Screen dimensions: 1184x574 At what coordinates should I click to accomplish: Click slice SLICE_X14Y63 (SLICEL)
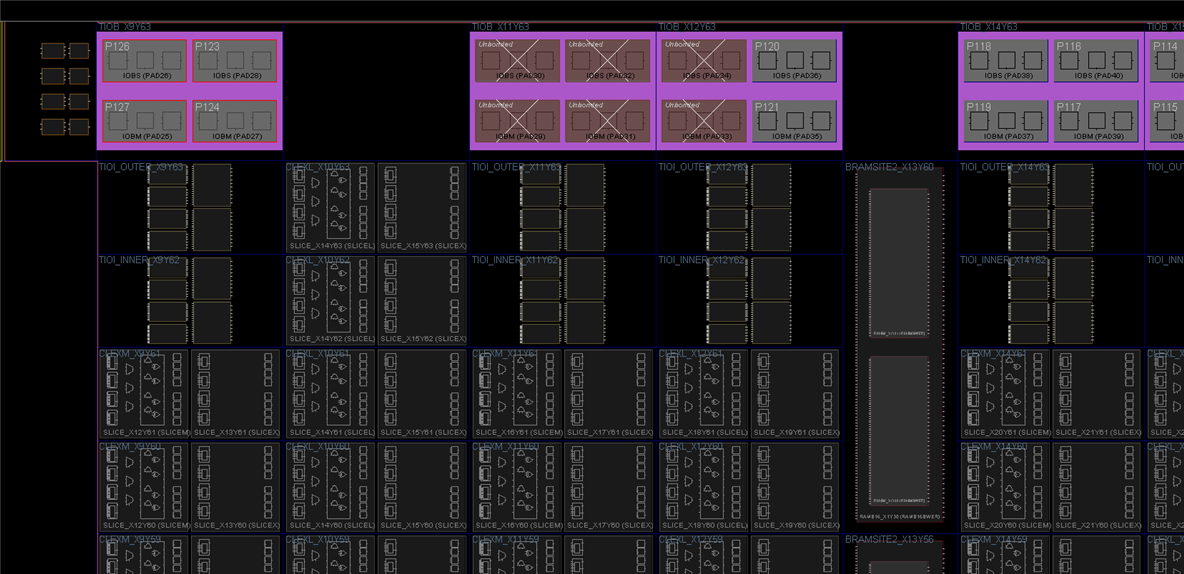point(331,207)
